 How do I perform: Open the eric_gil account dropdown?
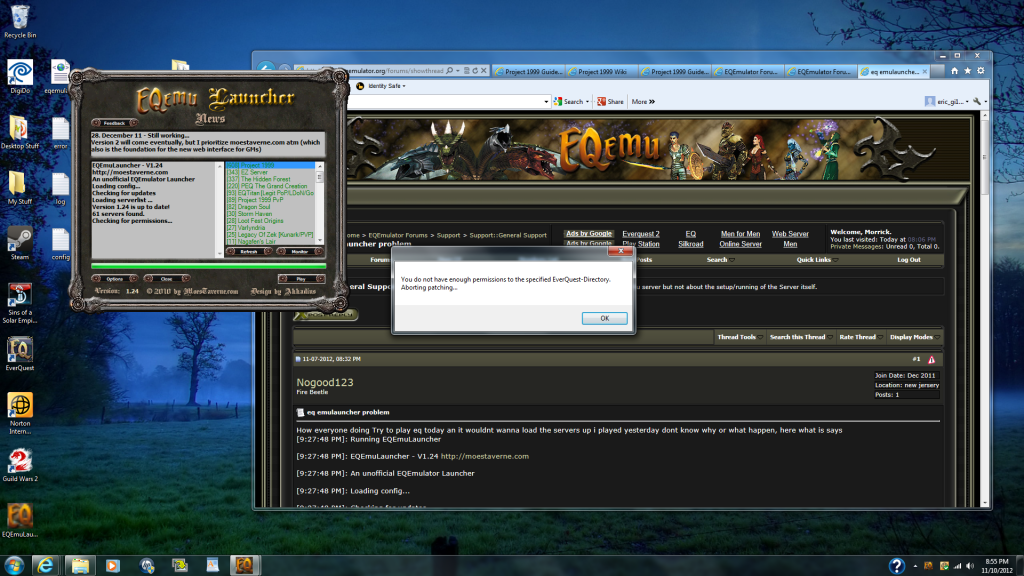tap(946, 102)
